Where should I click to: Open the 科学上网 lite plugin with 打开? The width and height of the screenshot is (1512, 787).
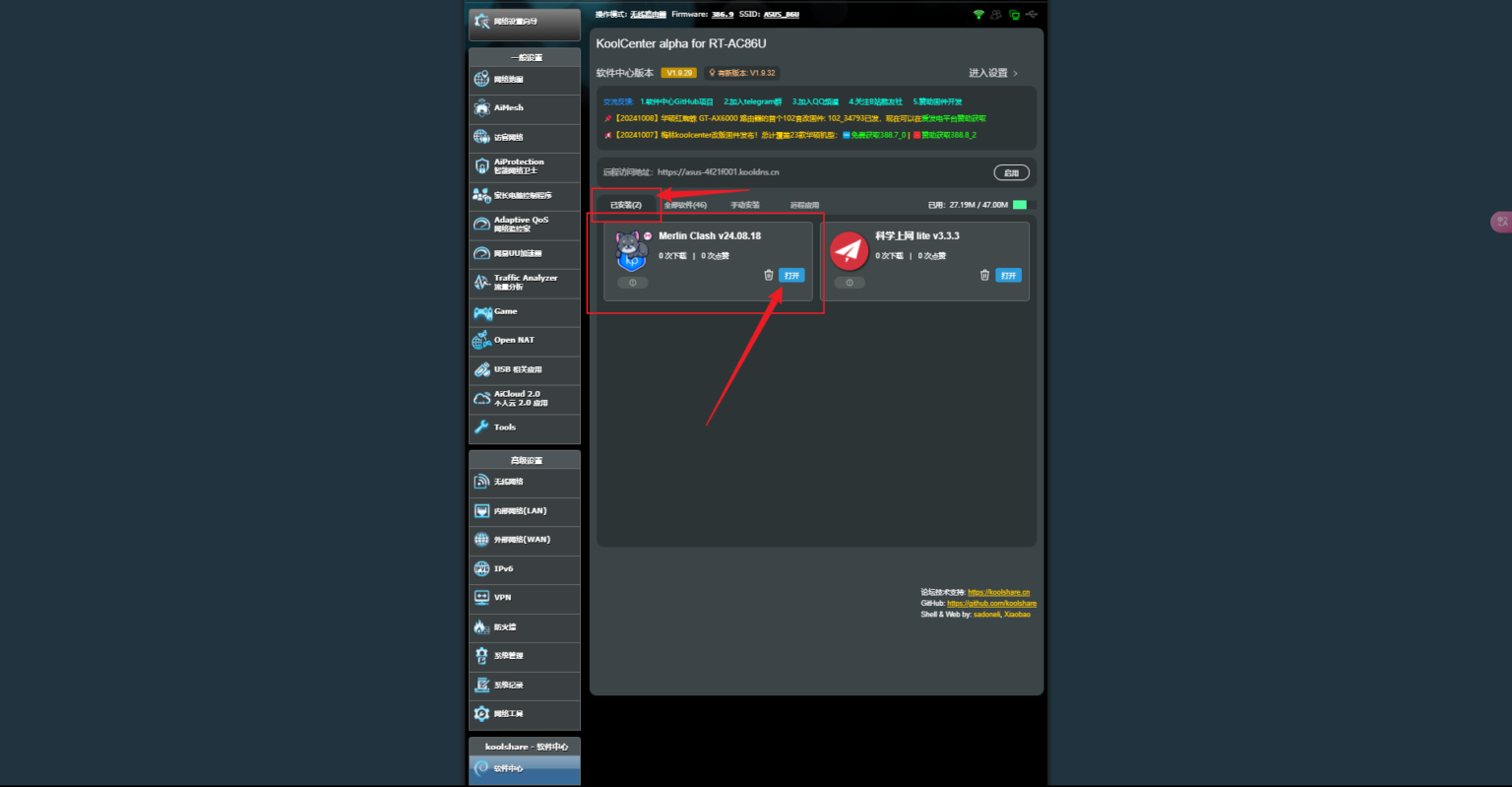(1008, 275)
